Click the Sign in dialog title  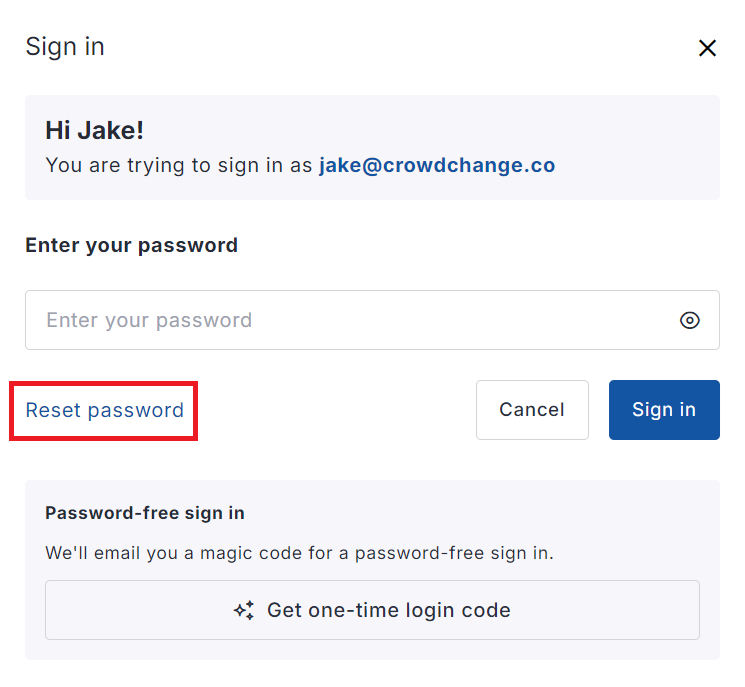click(x=65, y=47)
